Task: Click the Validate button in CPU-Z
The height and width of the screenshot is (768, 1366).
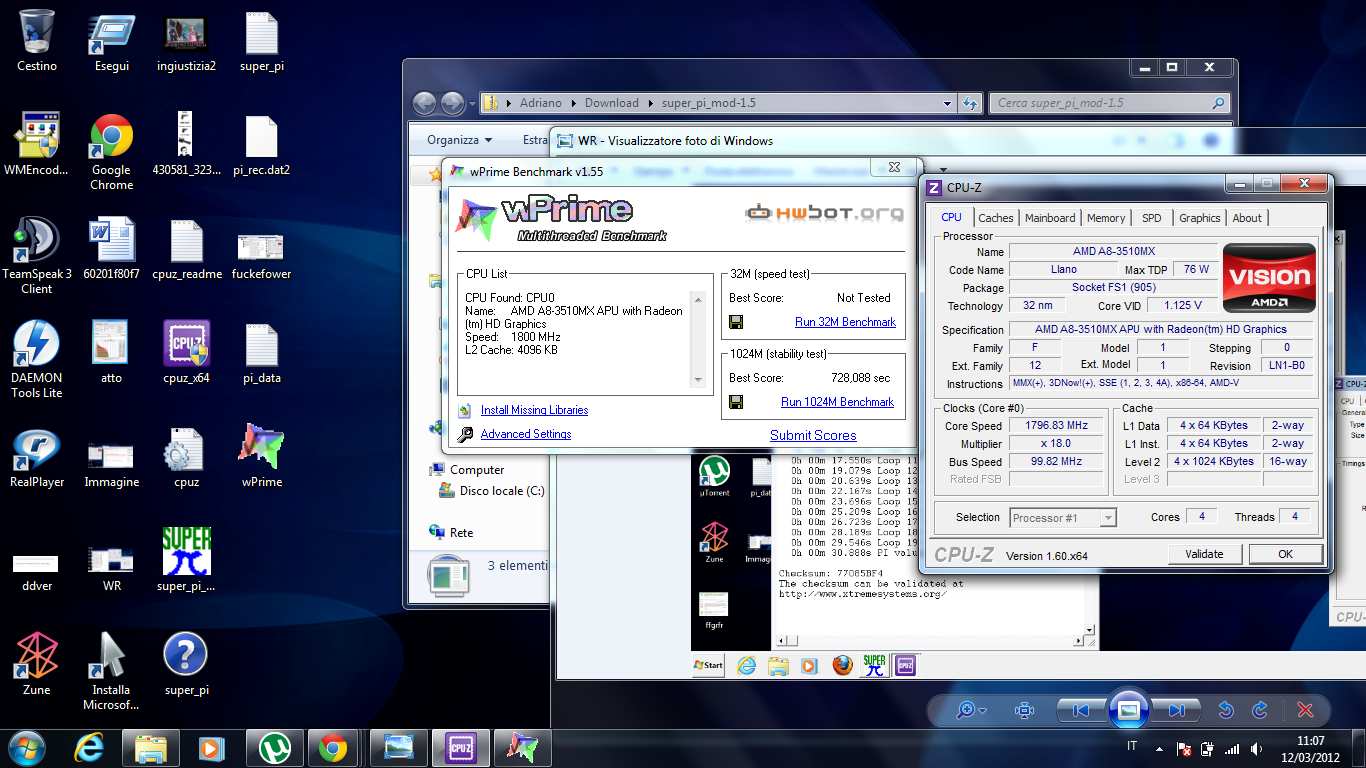Action: (1204, 554)
